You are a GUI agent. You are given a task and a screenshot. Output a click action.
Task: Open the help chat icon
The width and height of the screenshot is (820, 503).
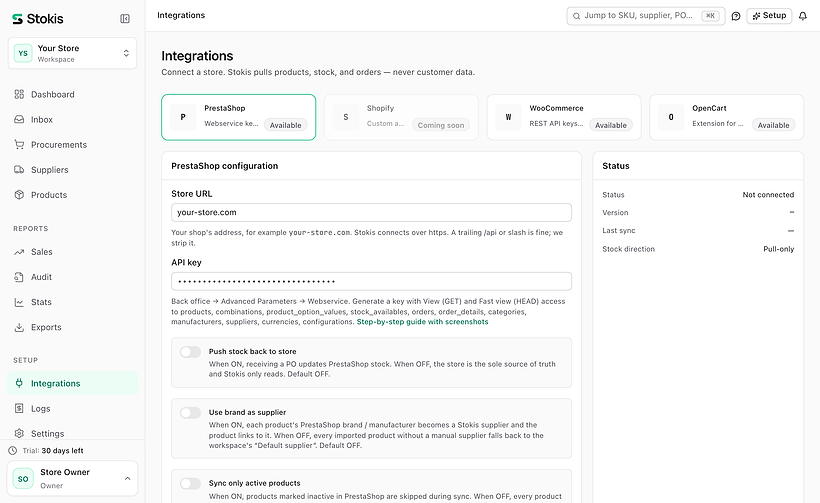tap(736, 16)
